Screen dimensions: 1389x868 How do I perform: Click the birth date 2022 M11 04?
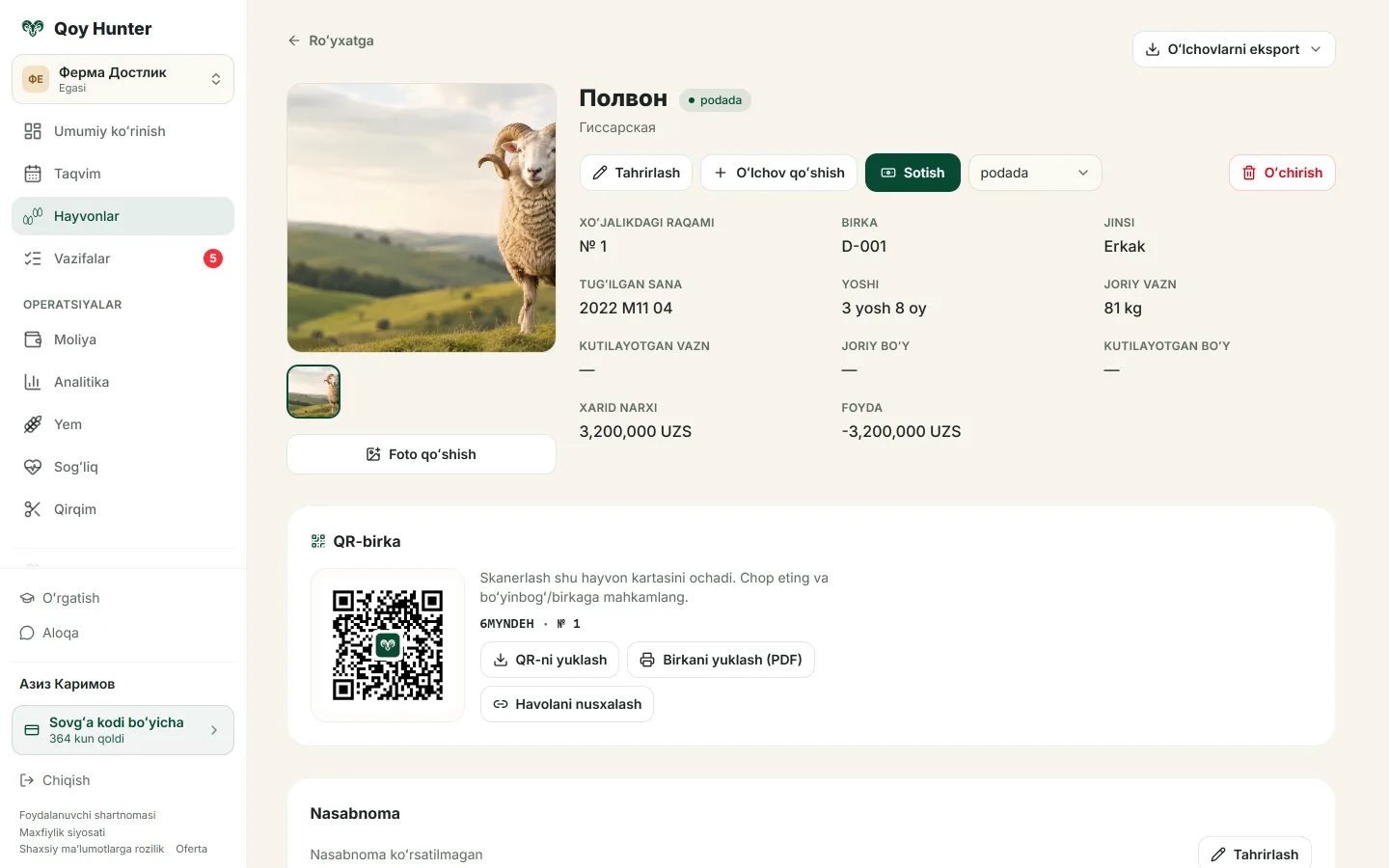[626, 308]
